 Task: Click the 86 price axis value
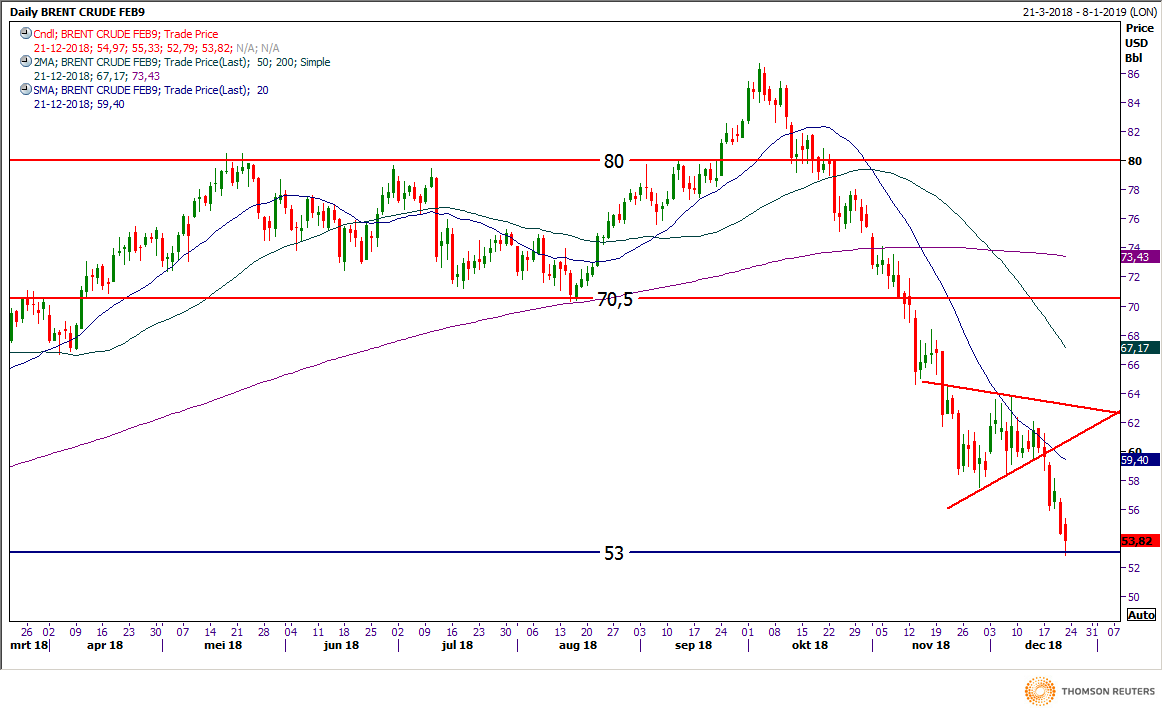coord(1133,74)
